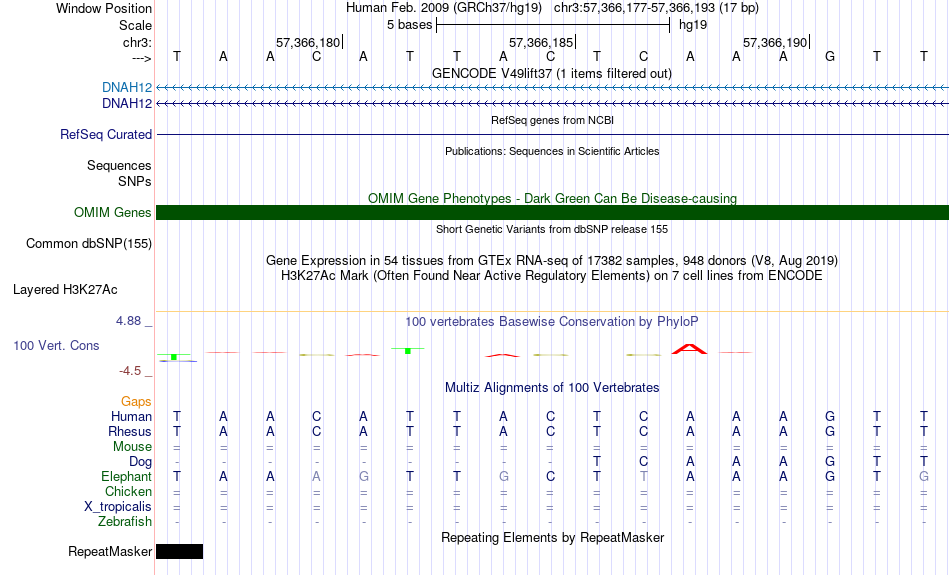Viewport: 950px width, 575px height.
Task: Click the 4.88 PhyloP upper scale value
Action: [x=128, y=321]
